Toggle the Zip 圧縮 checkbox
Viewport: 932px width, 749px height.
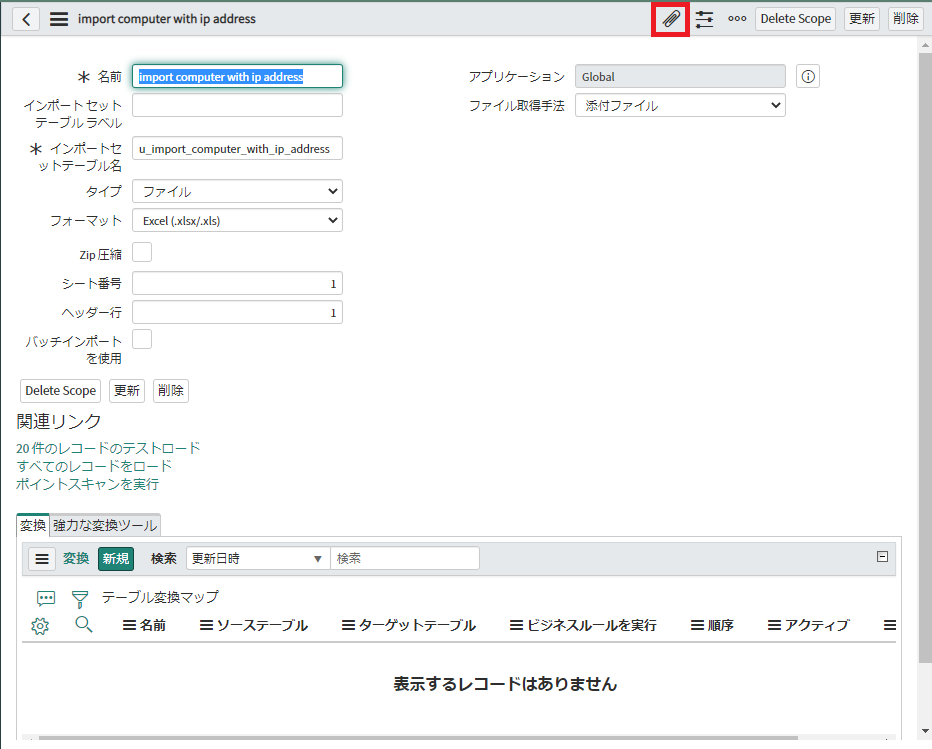coord(142,252)
